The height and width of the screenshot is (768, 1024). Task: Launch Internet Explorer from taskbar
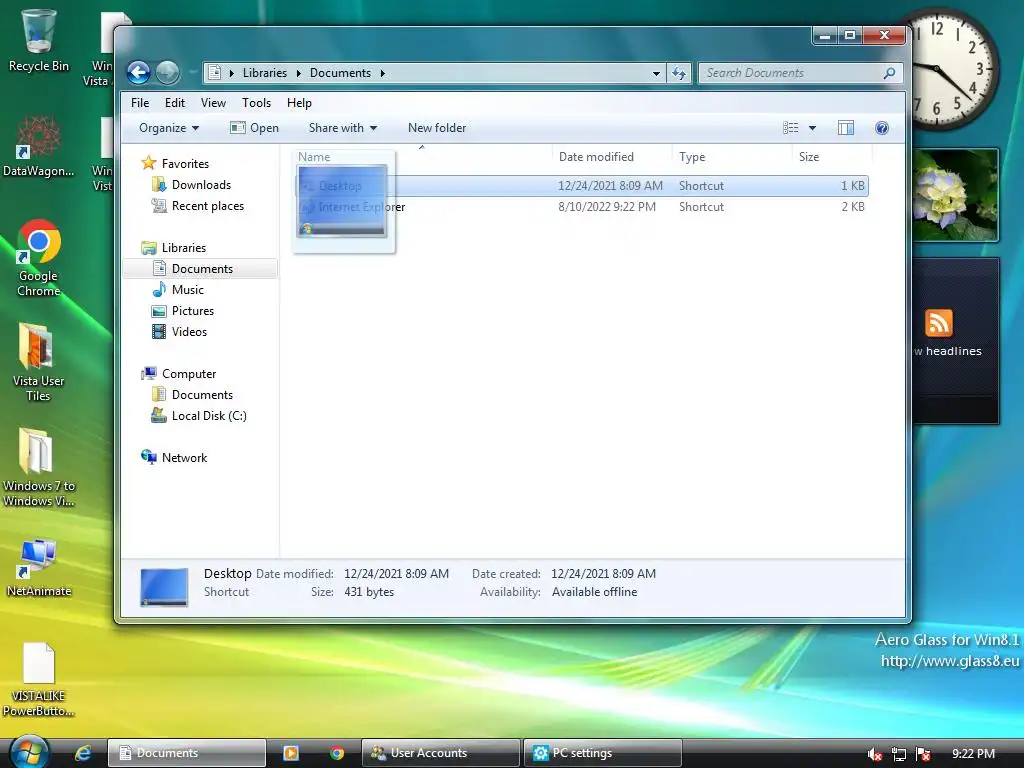[83, 753]
